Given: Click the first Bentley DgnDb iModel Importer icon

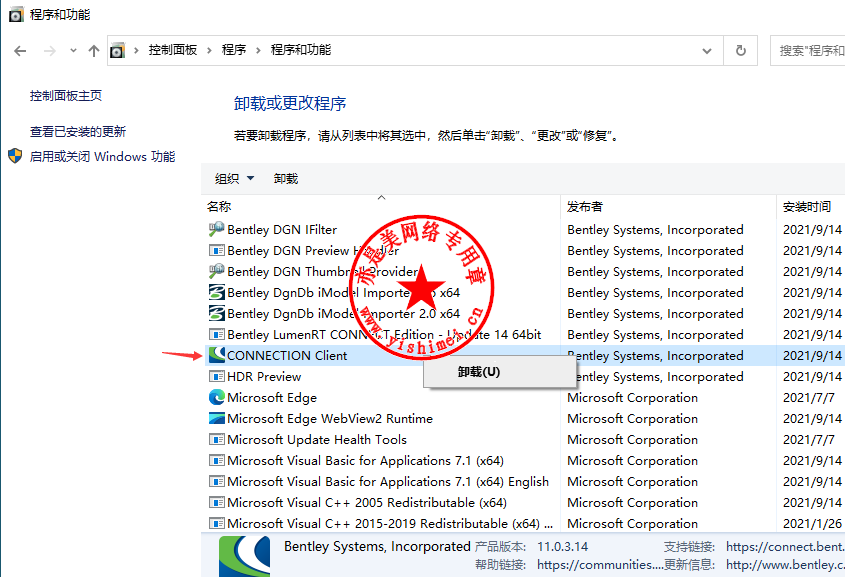Looking at the screenshot, I should (x=217, y=293).
